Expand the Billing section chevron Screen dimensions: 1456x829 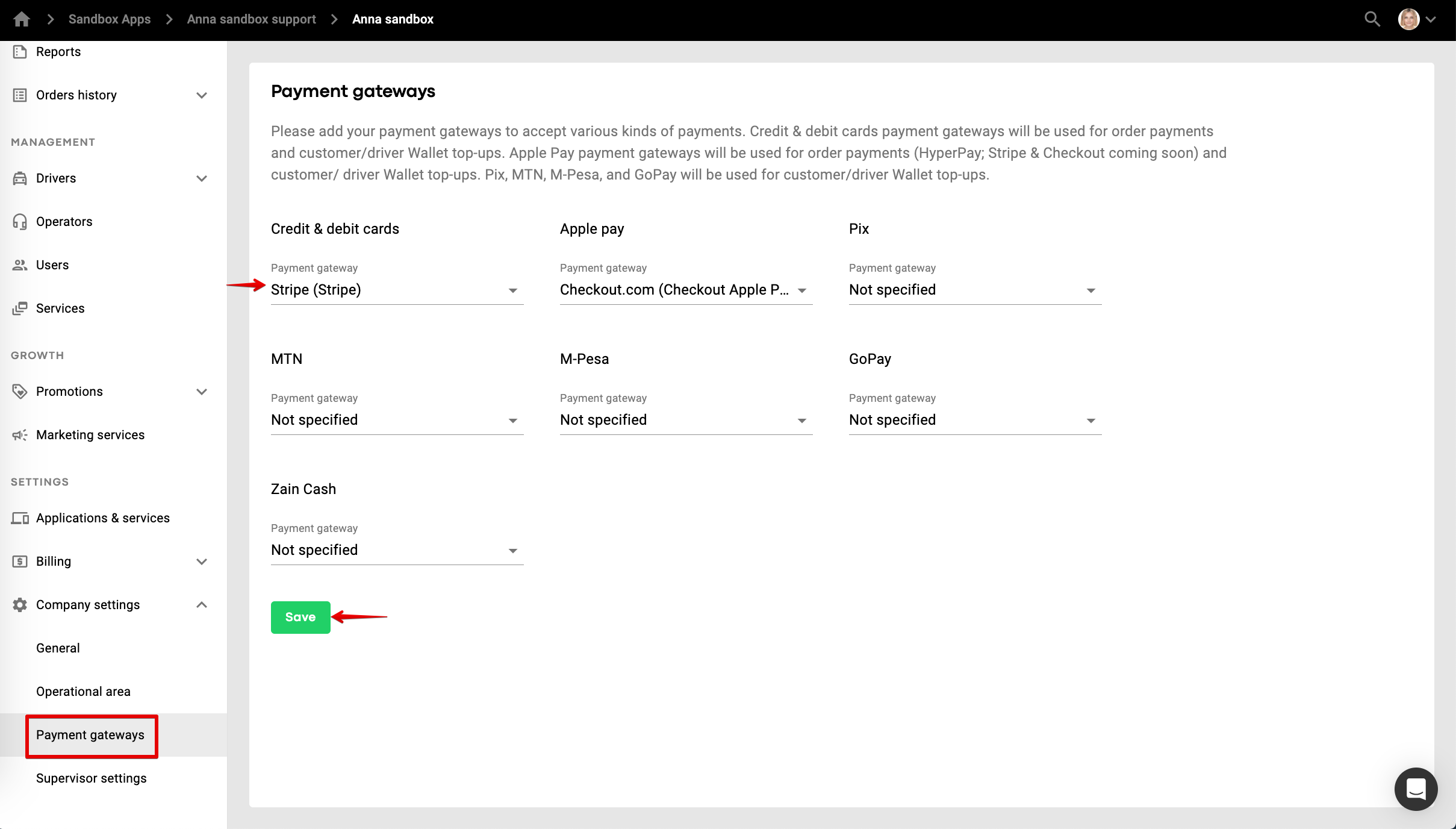coord(202,562)
